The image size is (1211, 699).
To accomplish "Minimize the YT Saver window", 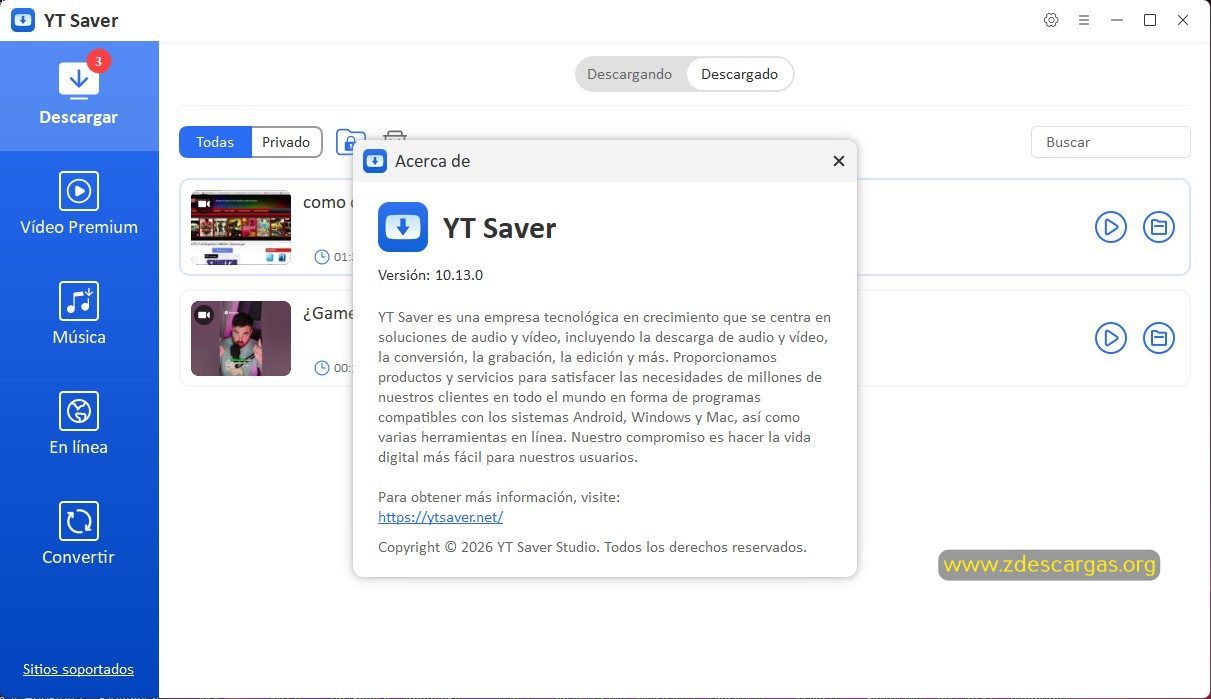I will (1117, 20).
